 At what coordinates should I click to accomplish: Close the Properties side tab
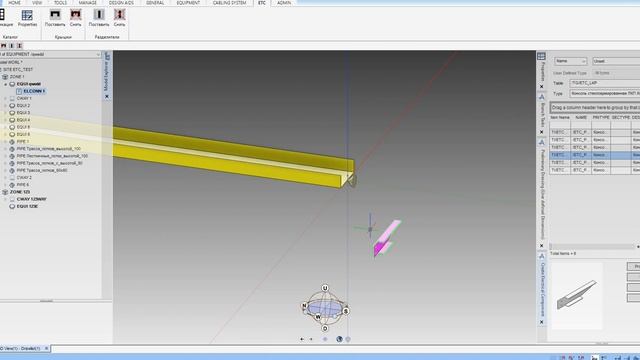pyautogui.click(x=542, y=87)
